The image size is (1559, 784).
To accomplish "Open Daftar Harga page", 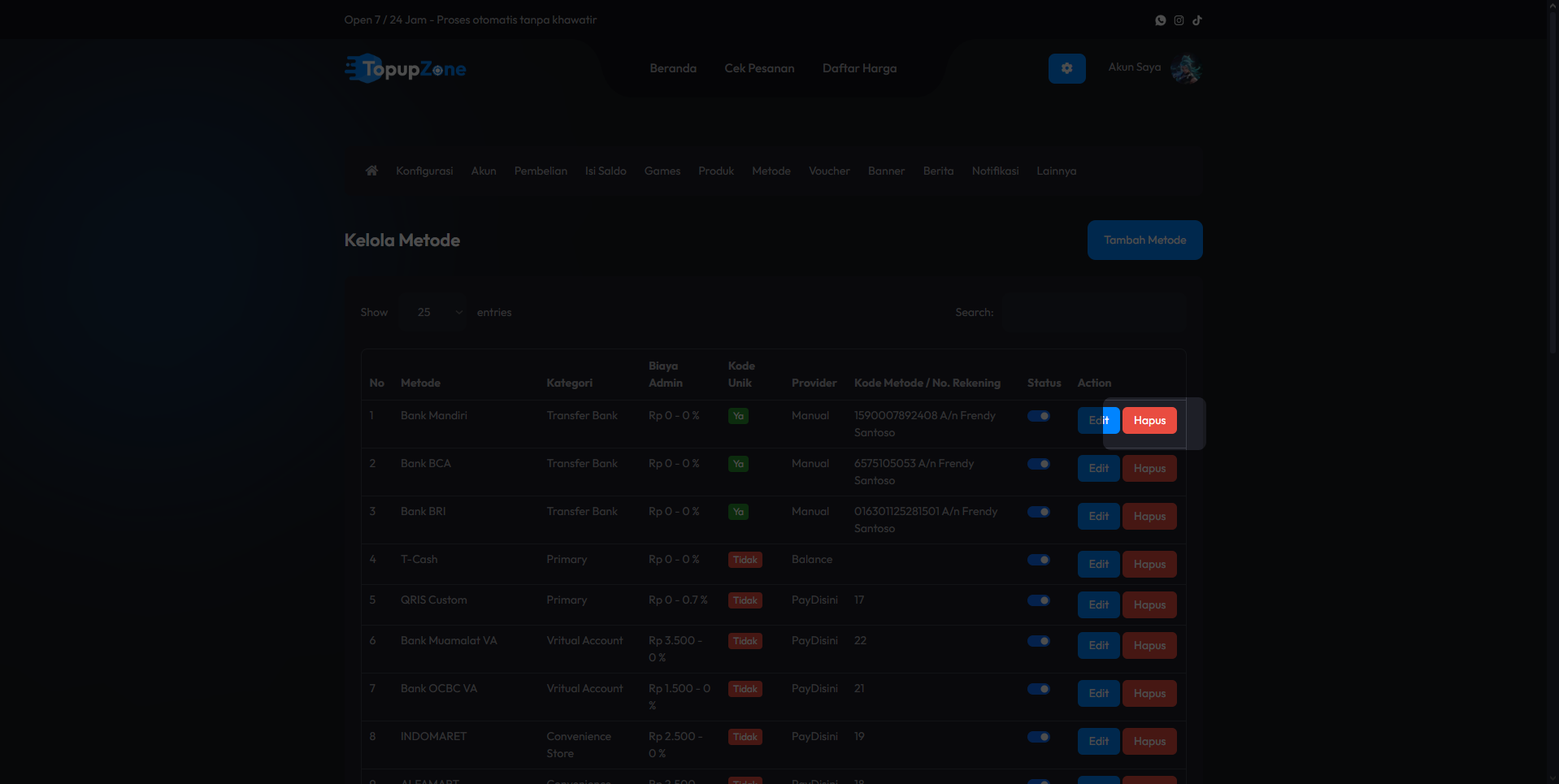I will point(859,68).
